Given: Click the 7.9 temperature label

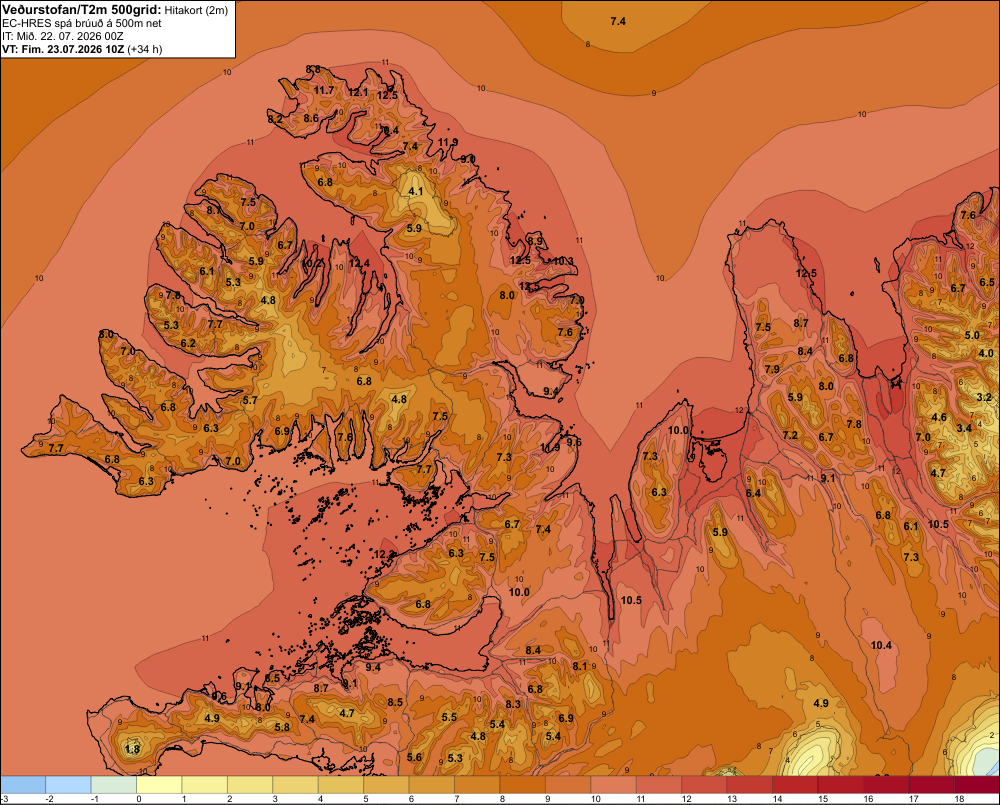Looking at the screenshot, I should [772, 369].
